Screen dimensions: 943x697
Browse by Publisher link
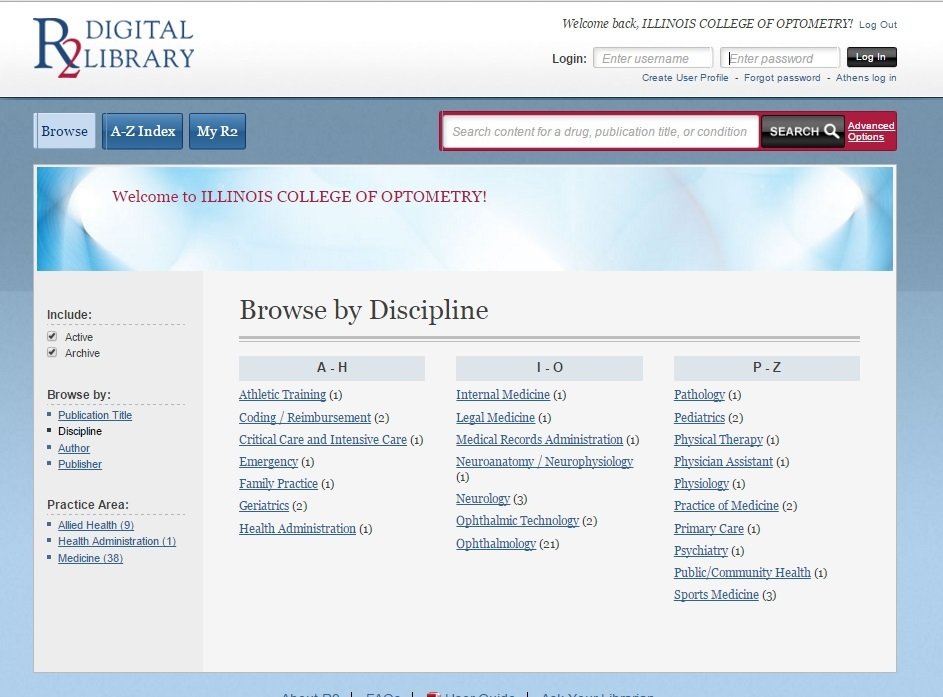coord(80,464)
